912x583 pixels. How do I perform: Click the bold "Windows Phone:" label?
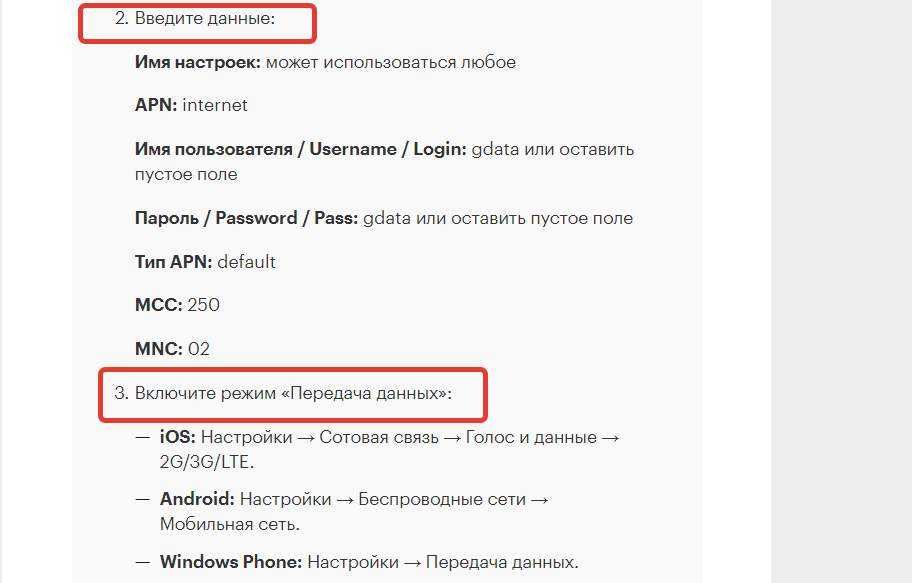click(x=231, y=561)
